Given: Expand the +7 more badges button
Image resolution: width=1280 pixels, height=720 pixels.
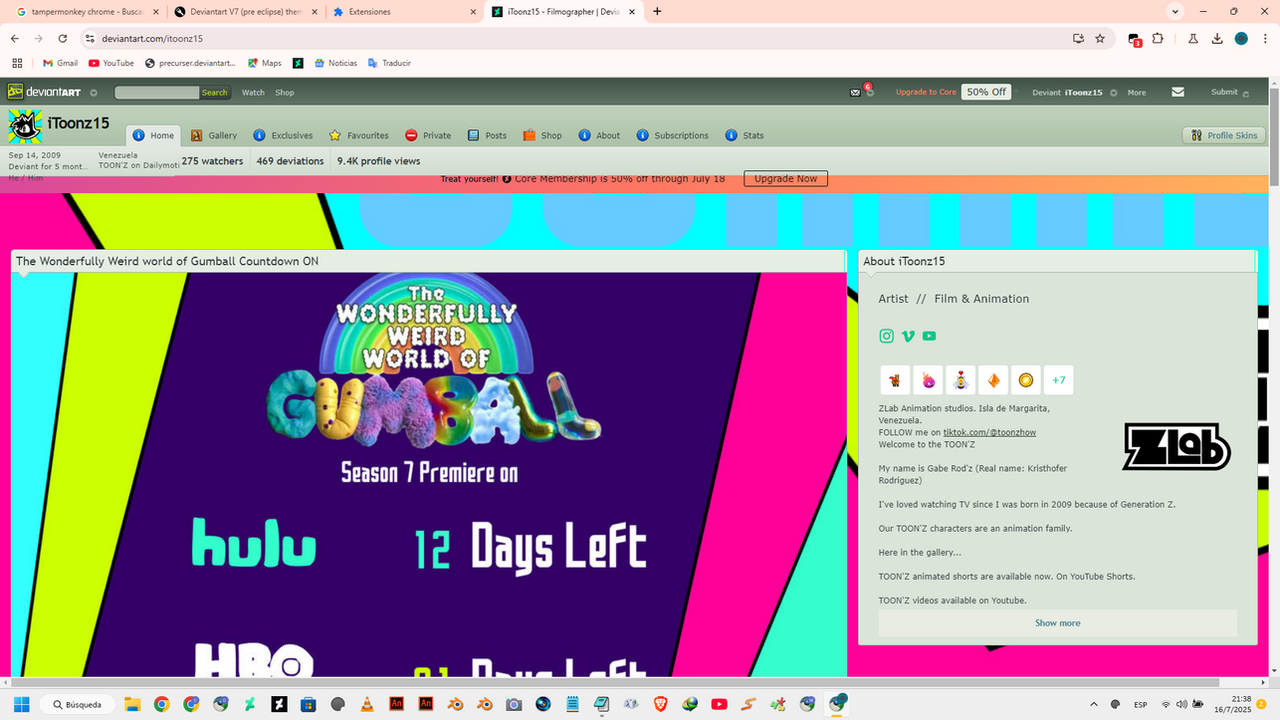Looking at the screenshot, I should tap(1059, 380).
